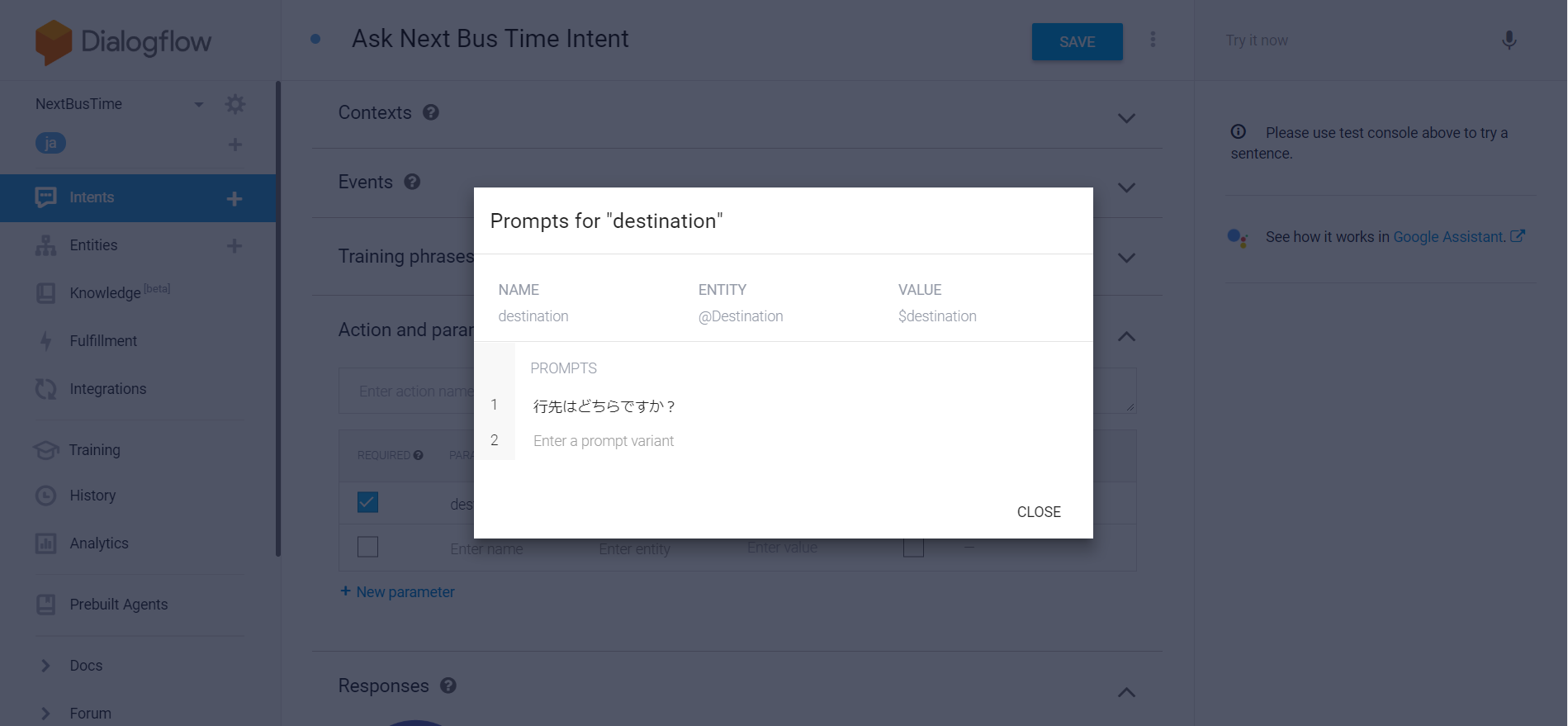Viewport: 1568px width, 726px height.
Task: Open the NextBusTime agent dropdown arrow
Action: pyautogui.click(x=198, y=104)
